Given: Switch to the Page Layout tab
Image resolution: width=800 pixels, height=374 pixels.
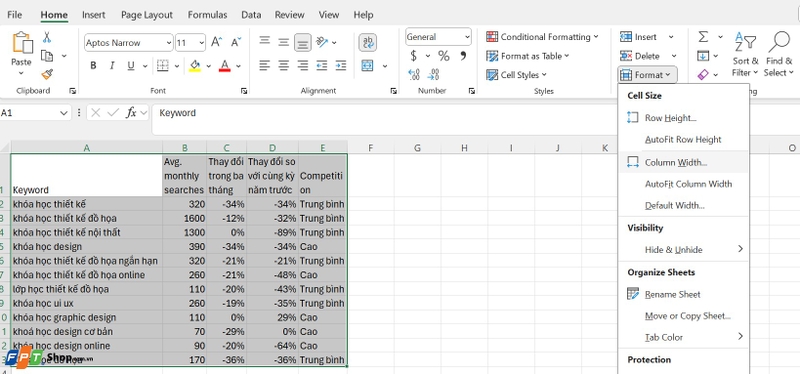Looking at the screenshot, I should pyautogui.click(x=147, y=15).
